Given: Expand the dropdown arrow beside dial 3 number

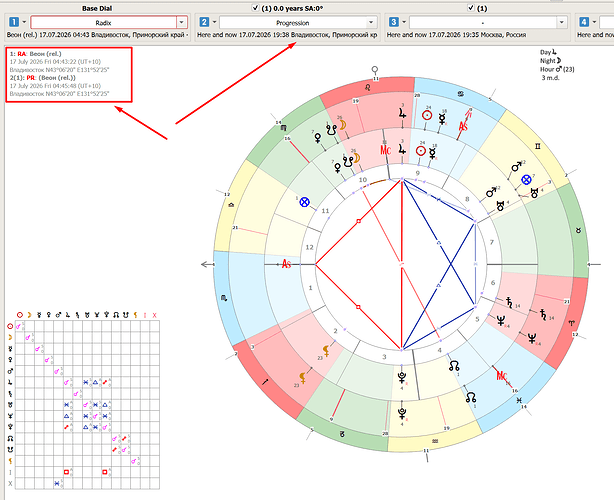Looking at the screenshot, I should [x=404, y=22].
